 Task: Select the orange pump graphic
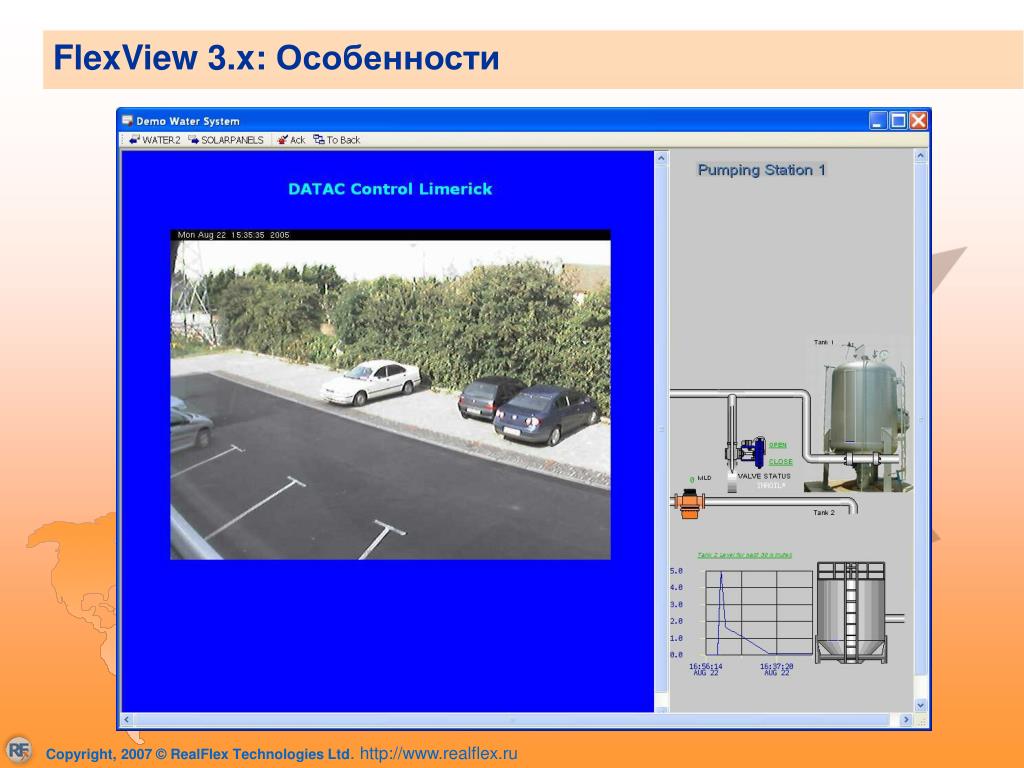(x=688, y=503)
